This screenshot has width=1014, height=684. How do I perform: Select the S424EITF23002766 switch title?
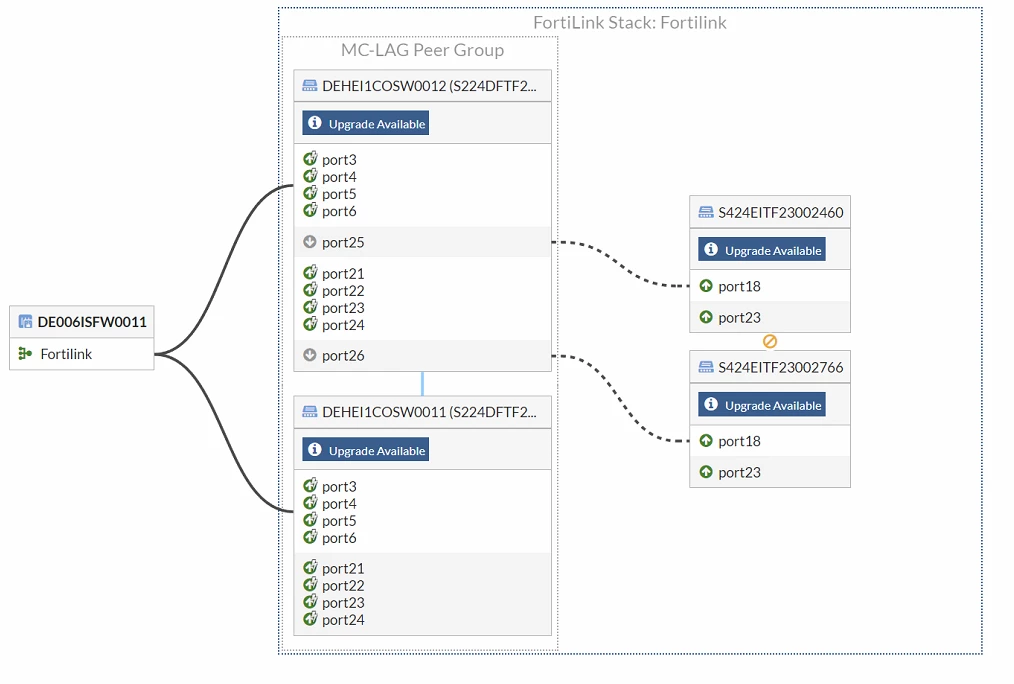click(x=781, y=367)
